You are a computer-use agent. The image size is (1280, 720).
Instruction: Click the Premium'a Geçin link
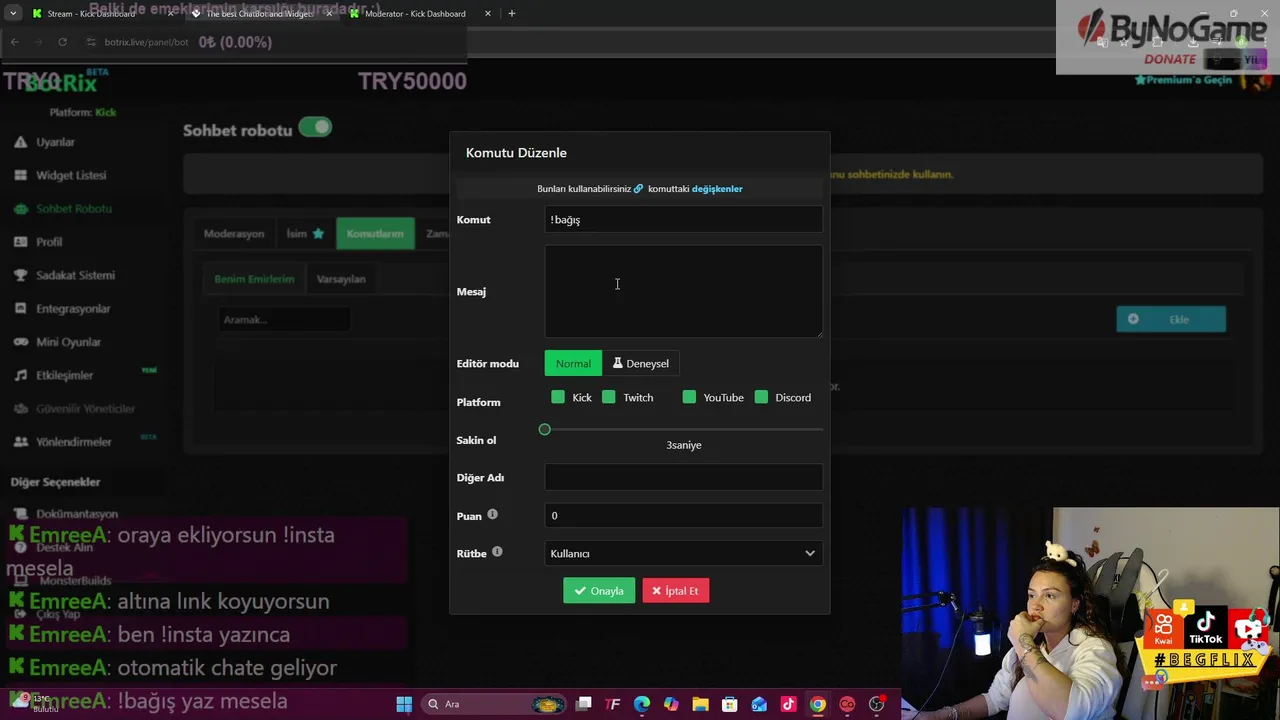pyautogui.click(x=1183, y=80)
